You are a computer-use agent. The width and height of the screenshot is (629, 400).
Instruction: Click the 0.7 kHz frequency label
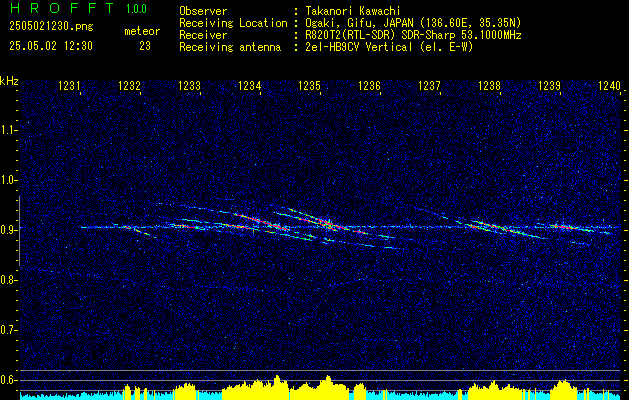(9, 330)
